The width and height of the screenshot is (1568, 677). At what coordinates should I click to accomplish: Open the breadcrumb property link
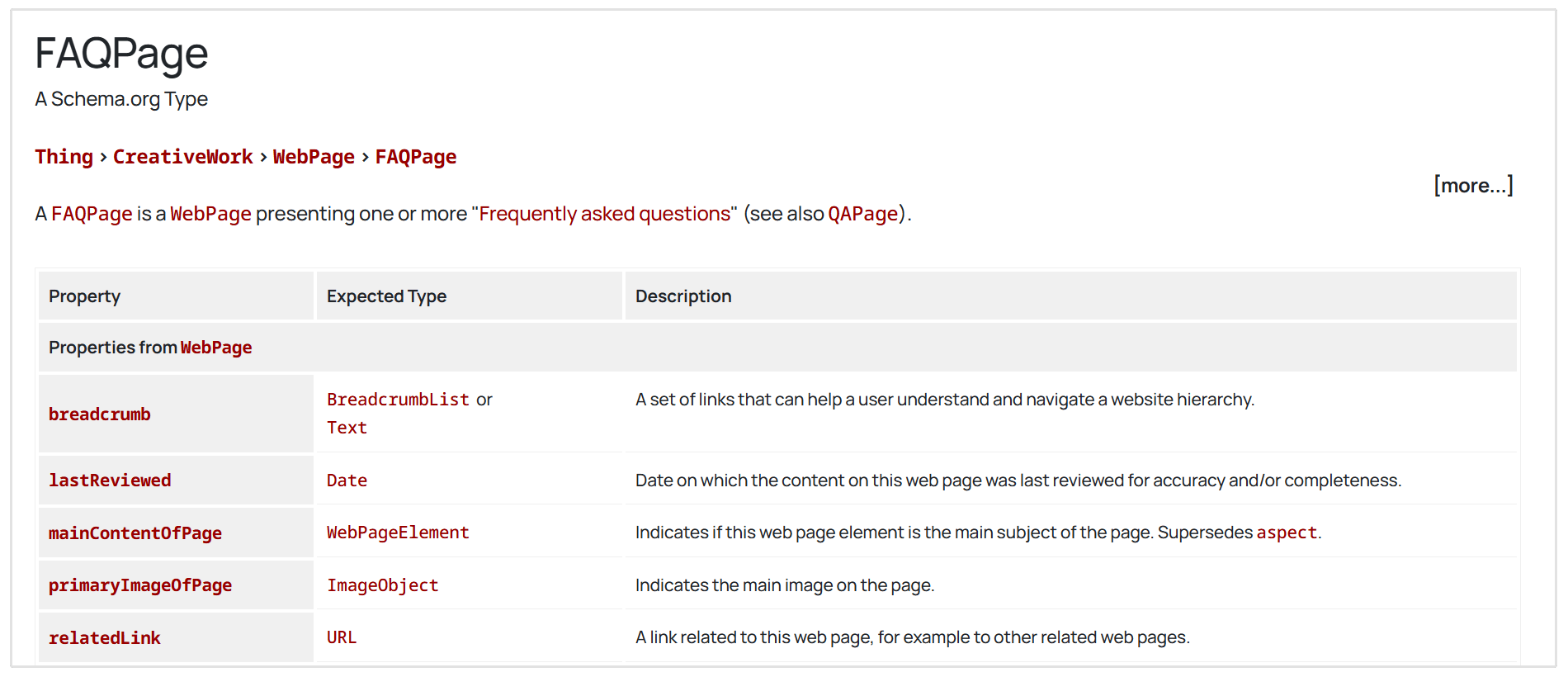pos(100,414)
